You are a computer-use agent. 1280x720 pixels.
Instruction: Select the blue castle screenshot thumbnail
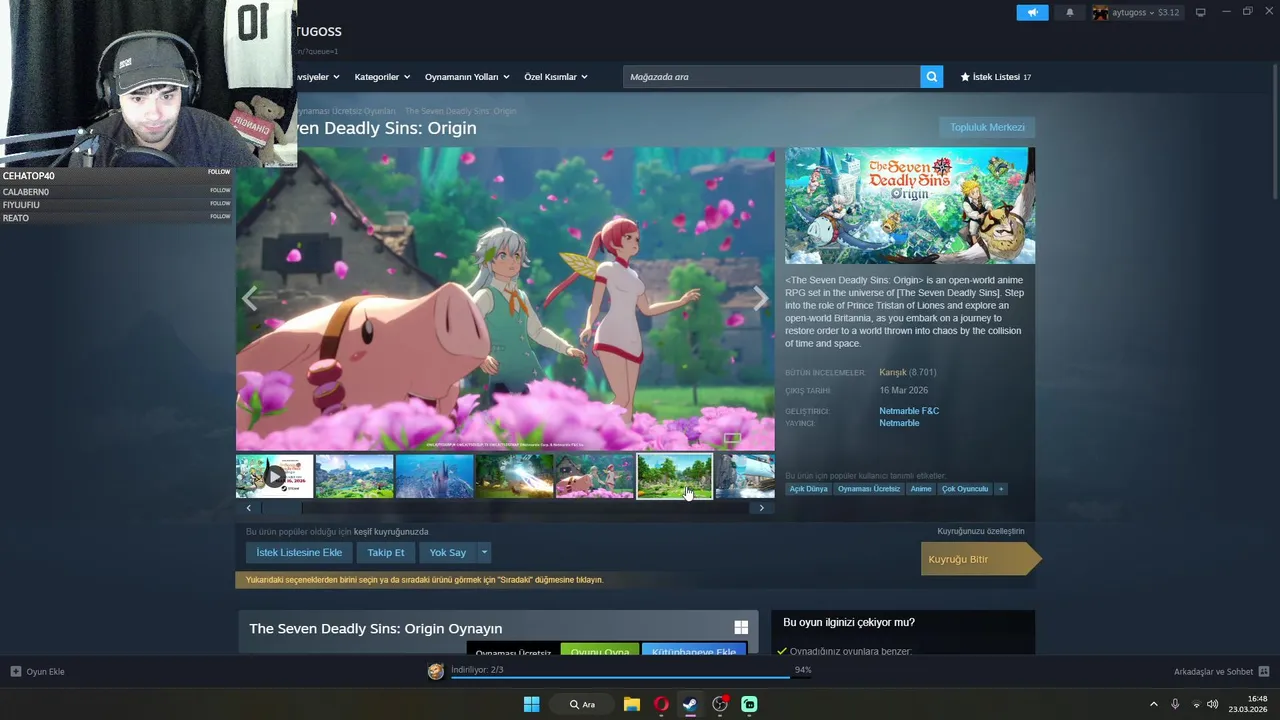click(x=434, y=476)
